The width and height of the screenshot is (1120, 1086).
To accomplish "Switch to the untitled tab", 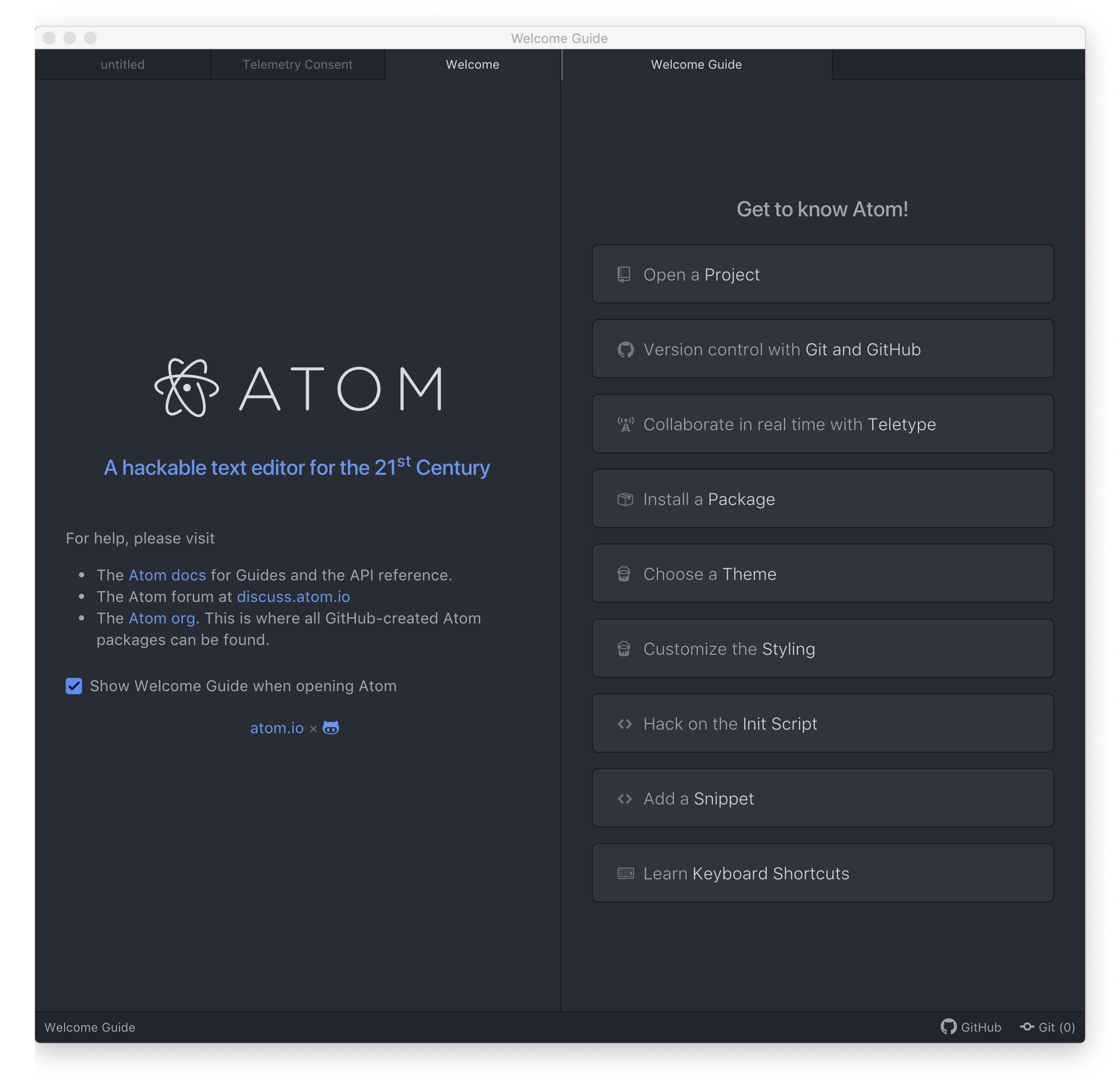I will click(123, 65).
